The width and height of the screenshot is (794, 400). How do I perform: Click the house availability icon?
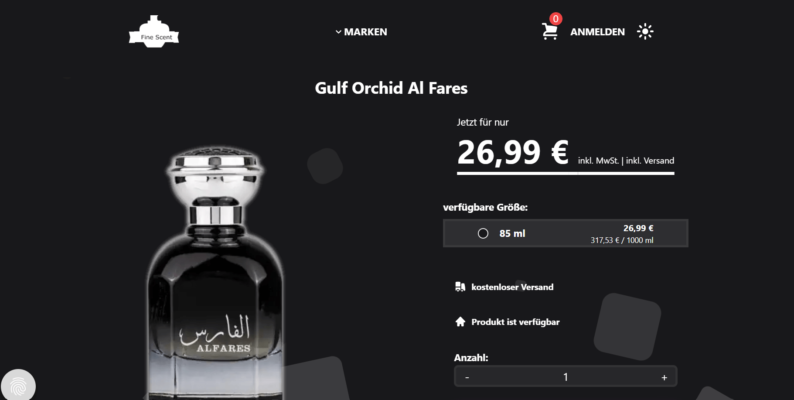(x=460, y=322)
